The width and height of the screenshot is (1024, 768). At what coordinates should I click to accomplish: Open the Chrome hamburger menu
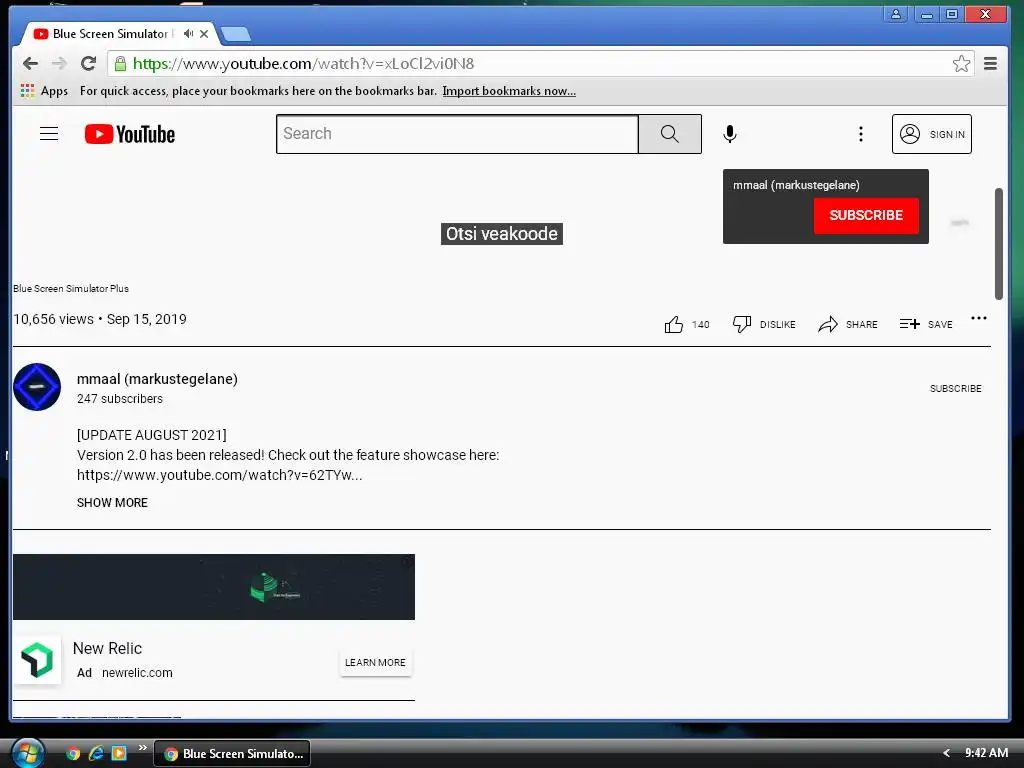(x=990, y=63)
